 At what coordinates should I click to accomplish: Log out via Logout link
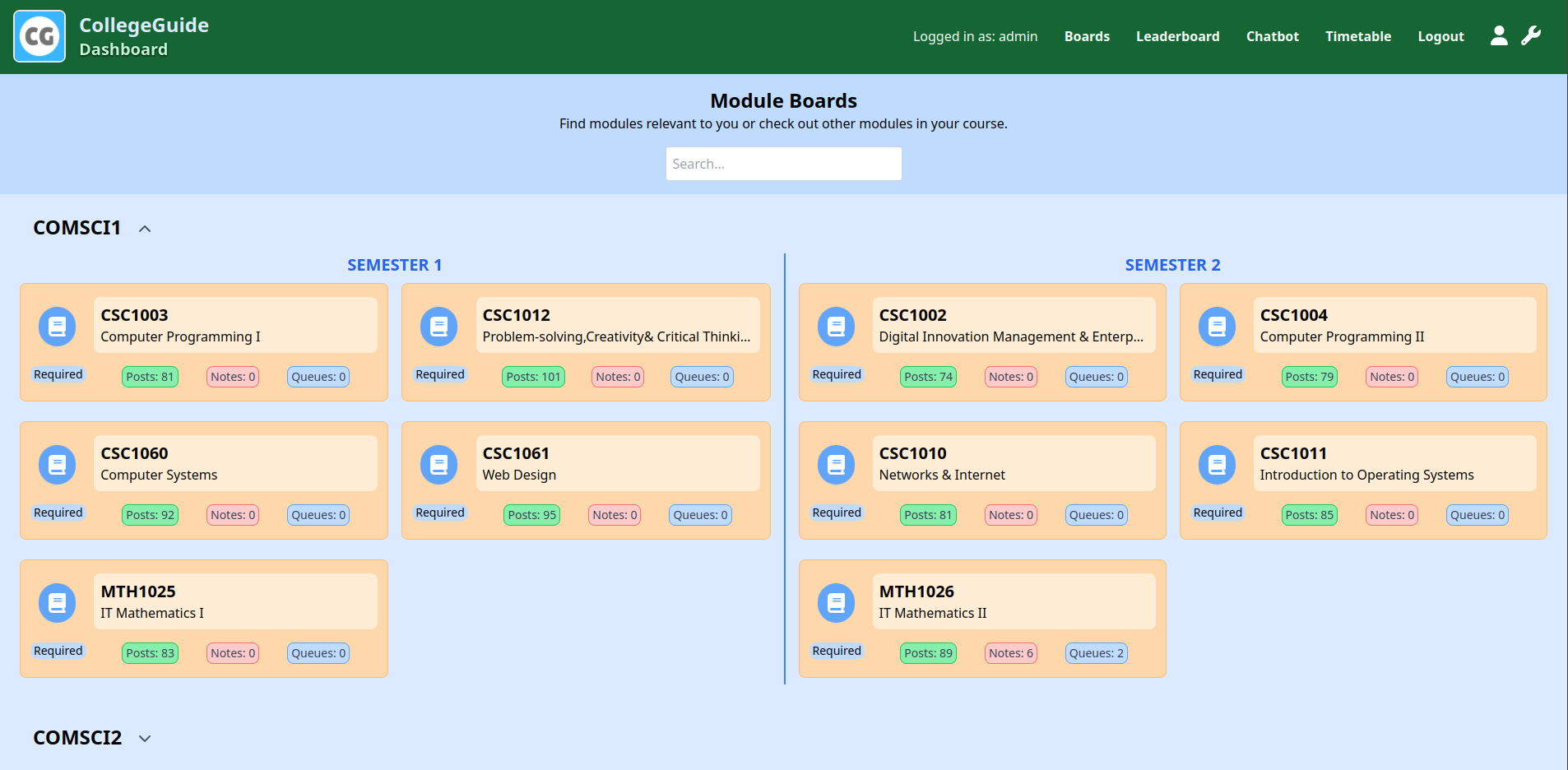[x=1440, y=36]
